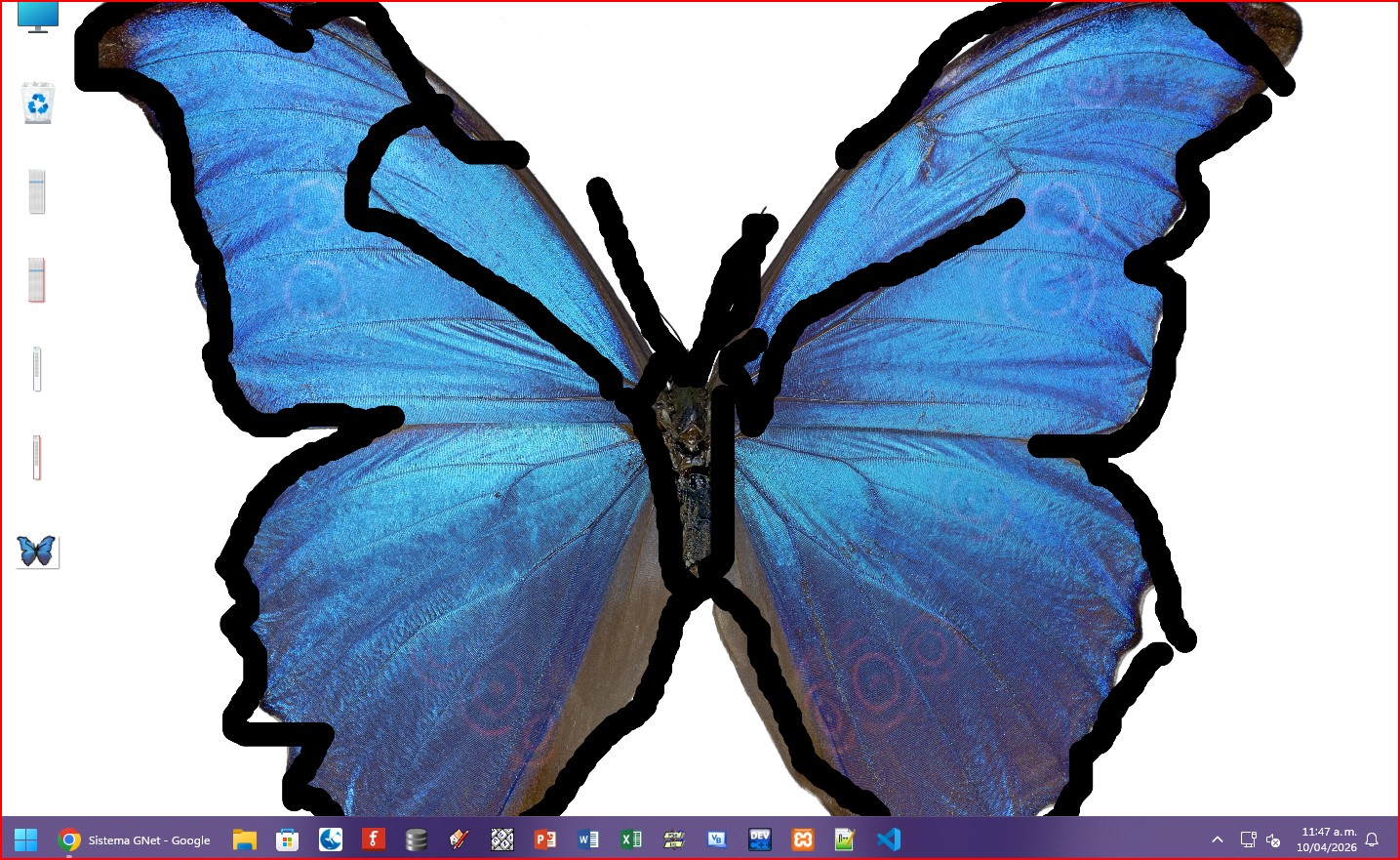The height and width of the screenshot is (860, 1400).
Task: Click the checkered pattern taskbar icon
Action: [x=502, y=840]
